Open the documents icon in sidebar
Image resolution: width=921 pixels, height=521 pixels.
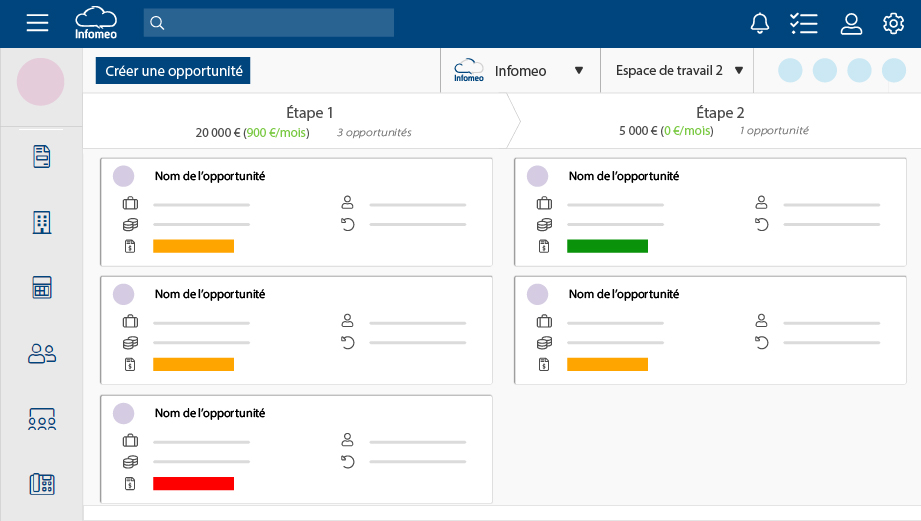pos(42,156)
